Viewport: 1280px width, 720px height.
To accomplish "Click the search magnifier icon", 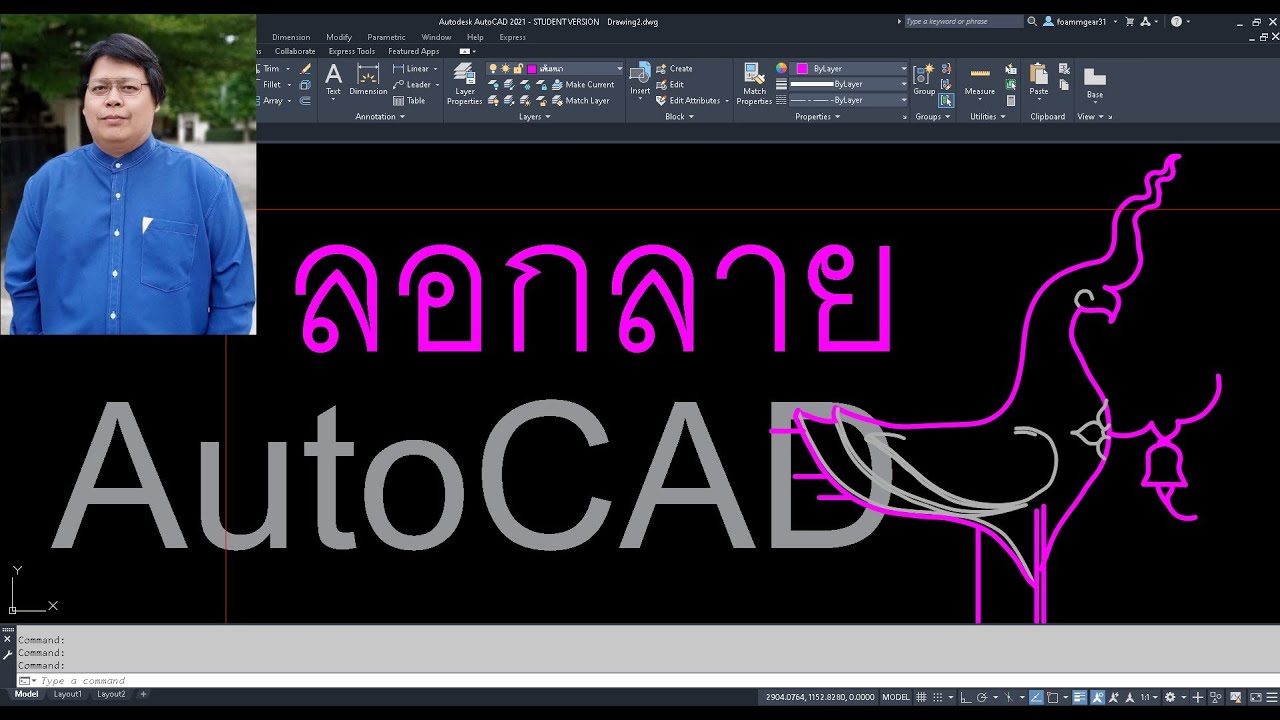I will click(1032, 21).
